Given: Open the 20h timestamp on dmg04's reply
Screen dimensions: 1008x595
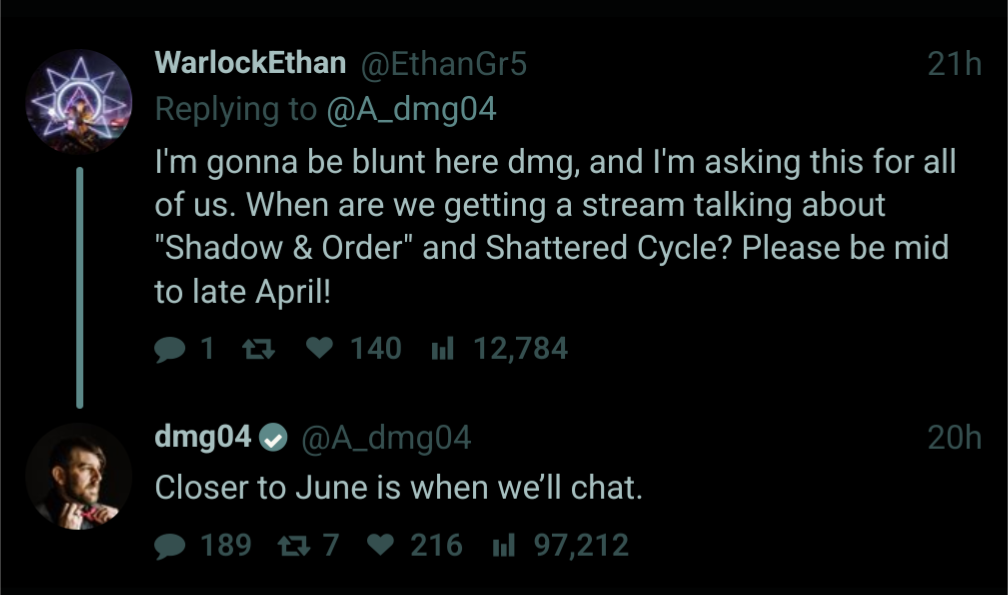Looking at the screenshot, I should pyautogui.click(x=954, y=438).
